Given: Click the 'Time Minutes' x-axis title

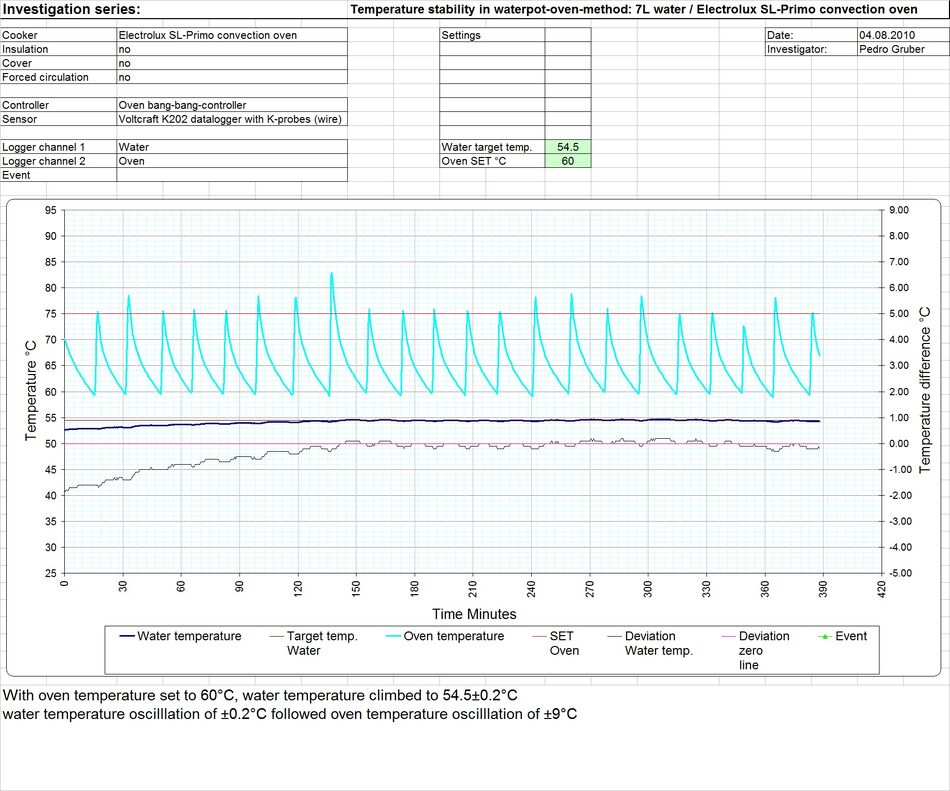Looking at the screenshot, I should click(x=474, y=614).
